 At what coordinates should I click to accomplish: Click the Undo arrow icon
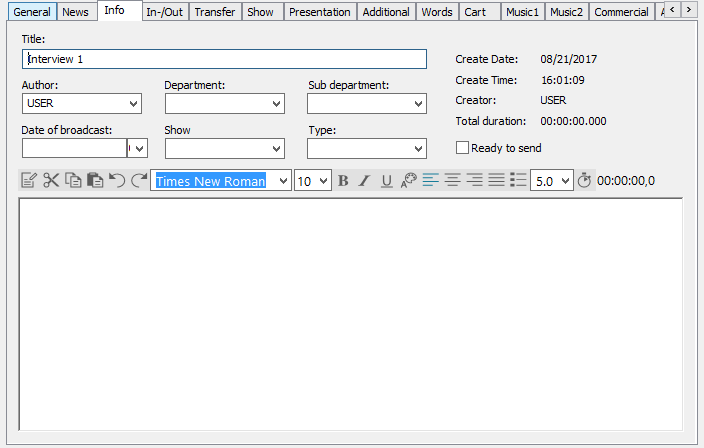117,181
